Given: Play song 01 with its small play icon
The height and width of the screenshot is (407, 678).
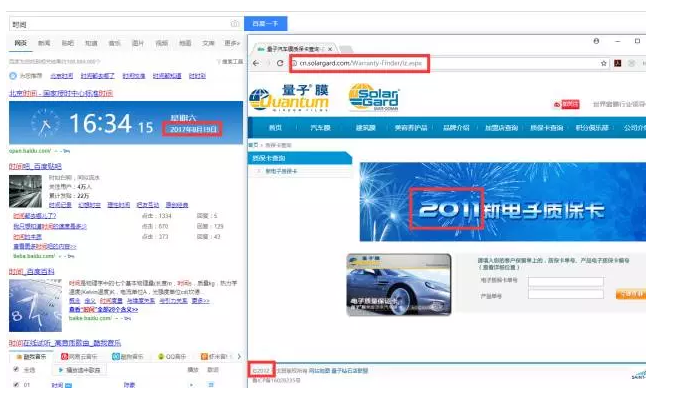Looking at the screenshot, I should pyautogui.click(x=191, y=385).
